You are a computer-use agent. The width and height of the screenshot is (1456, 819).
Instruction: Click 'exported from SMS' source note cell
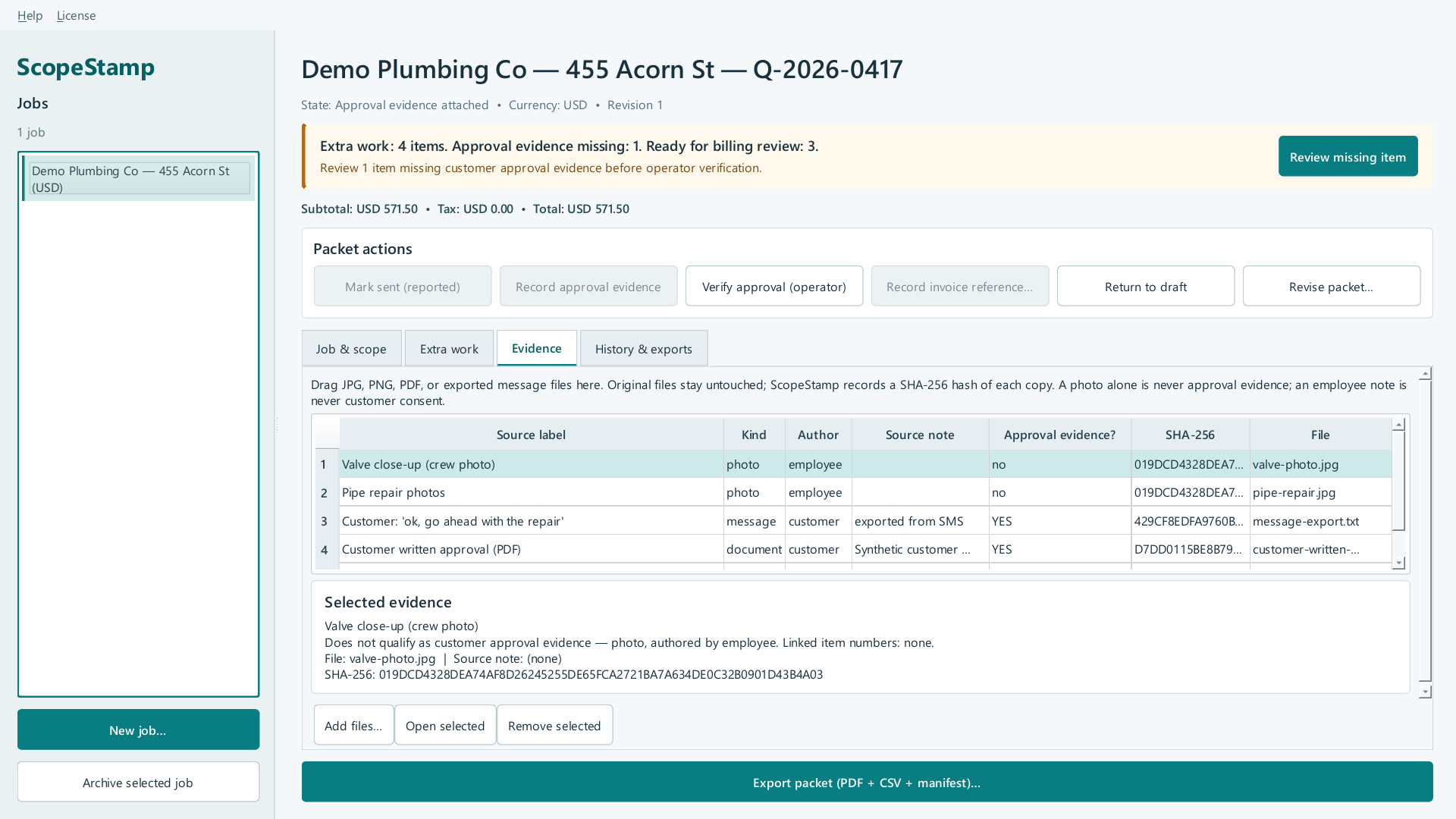(x=920, y=521)
